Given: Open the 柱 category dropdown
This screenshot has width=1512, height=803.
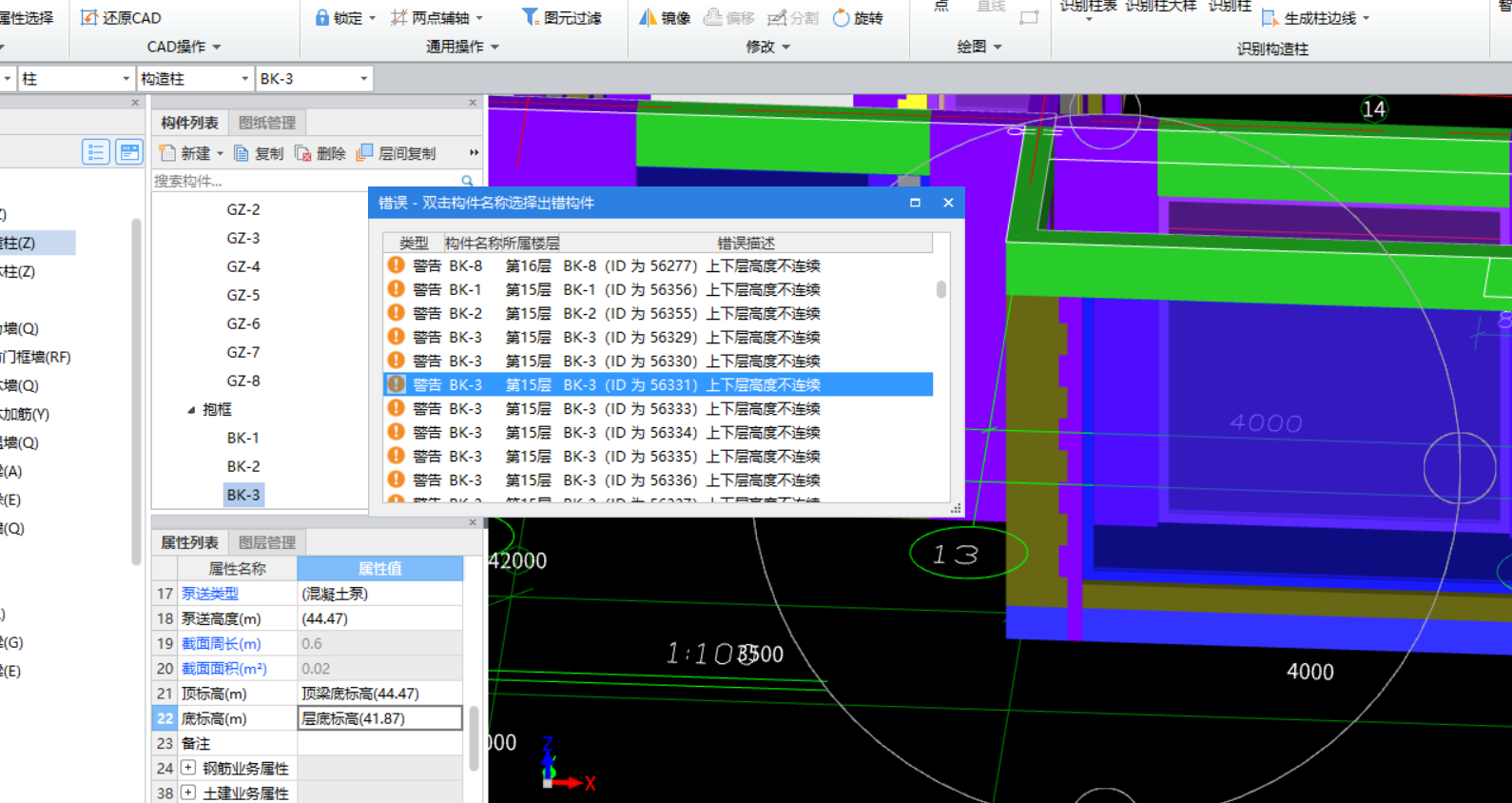Looking at the screenshot, I should tap(126, 79).
